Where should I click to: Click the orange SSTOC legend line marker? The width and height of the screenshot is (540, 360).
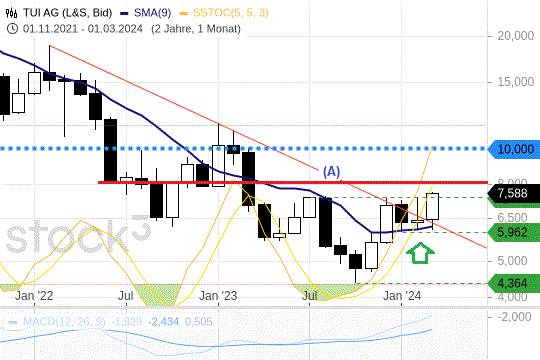coord(184,13)
